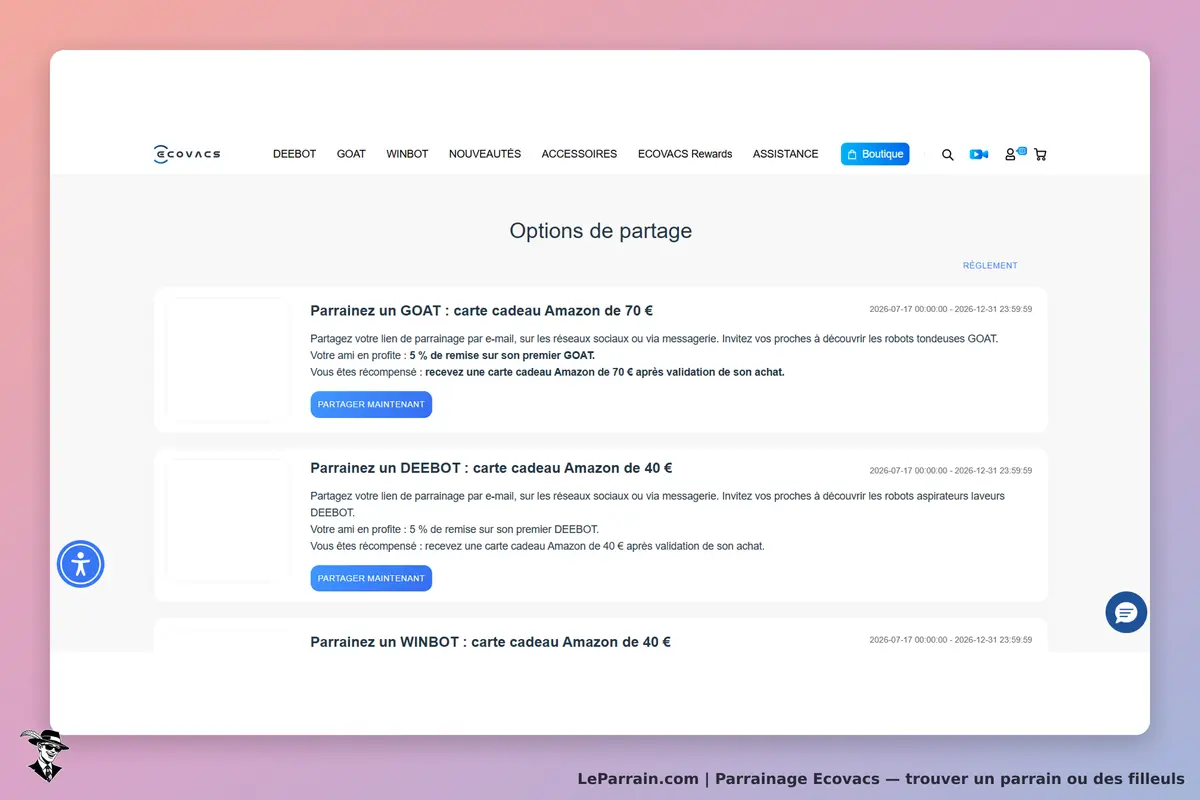The height and width of the screenshot is (800, 1200).
Task: Click '5 % de remise sur son premier GOAT.'
Action: tap(502, 355)
